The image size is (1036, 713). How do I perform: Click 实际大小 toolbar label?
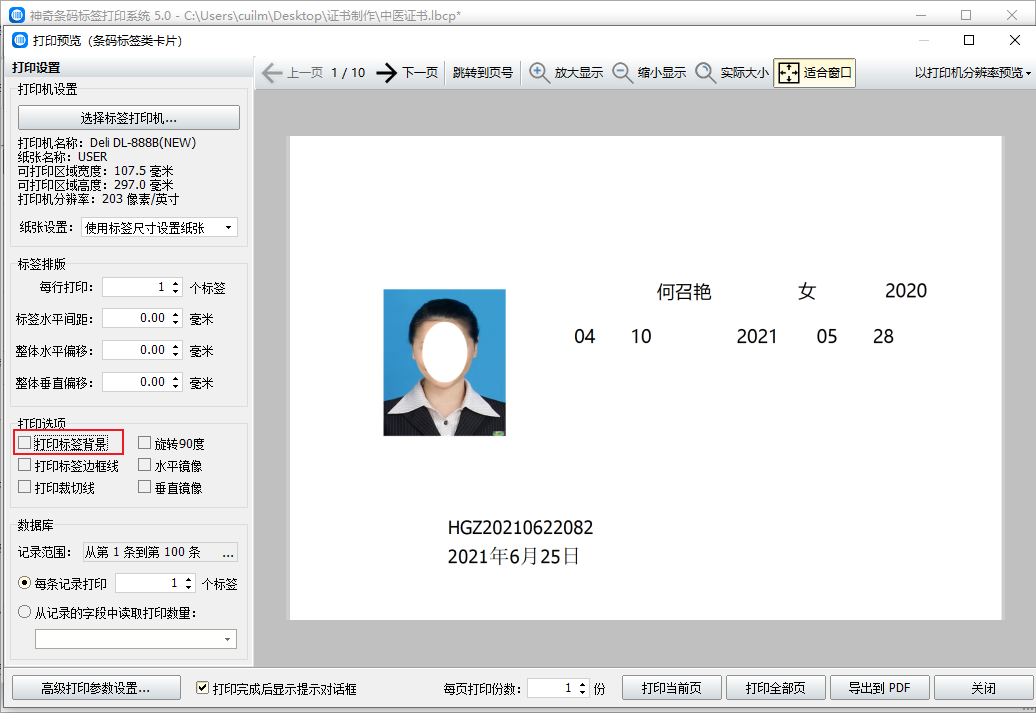pyautogui.click(x=745, y=73)
